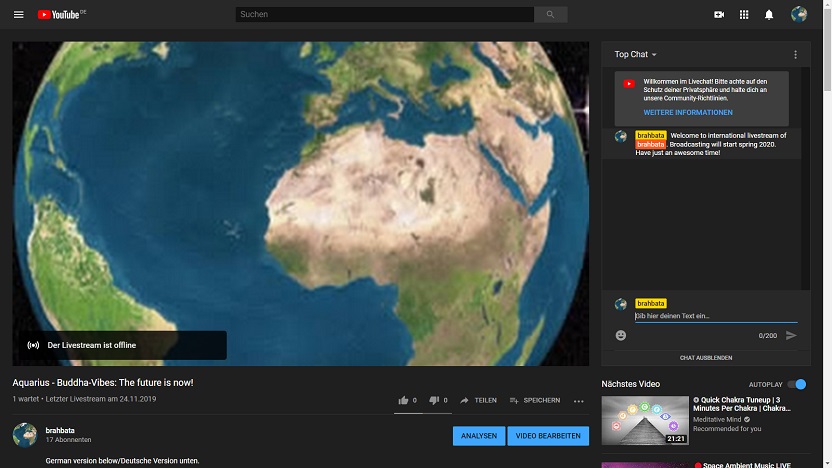The height and width of the screenshot is (468, 832).
Task: Dislike the video with thumbs down
Action: point(434,400)
